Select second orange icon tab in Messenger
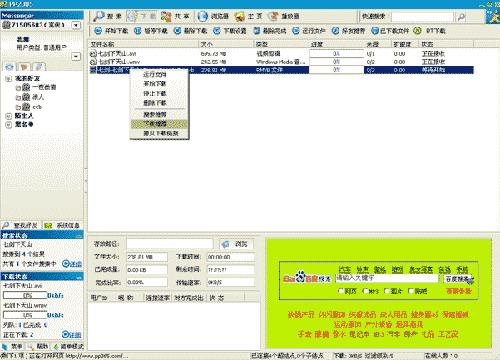This screenshot has width=500, height=360. pos(24,67)
